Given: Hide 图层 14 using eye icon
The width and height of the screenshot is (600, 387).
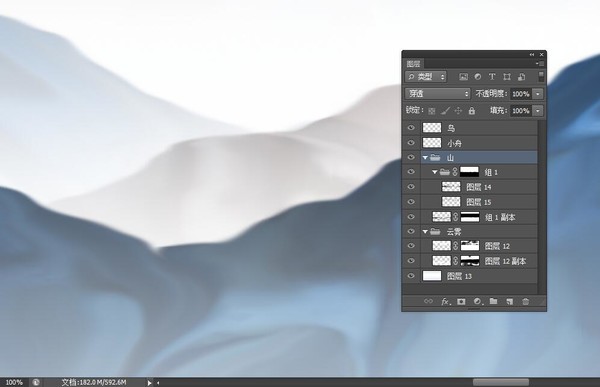Looking at the screenshot, I should click(411, 187).
